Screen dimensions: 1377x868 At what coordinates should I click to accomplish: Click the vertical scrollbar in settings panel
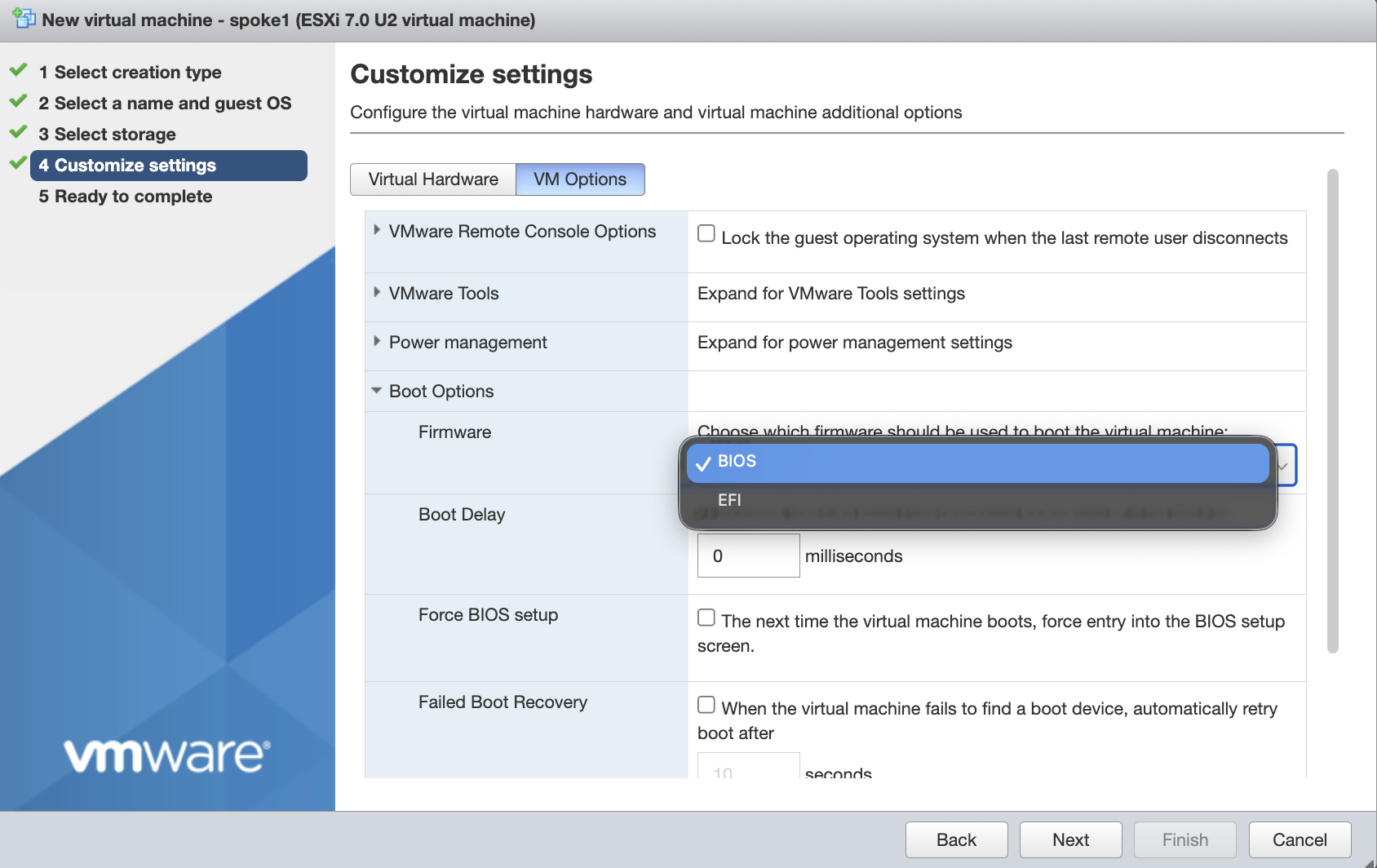(1333, 411)
